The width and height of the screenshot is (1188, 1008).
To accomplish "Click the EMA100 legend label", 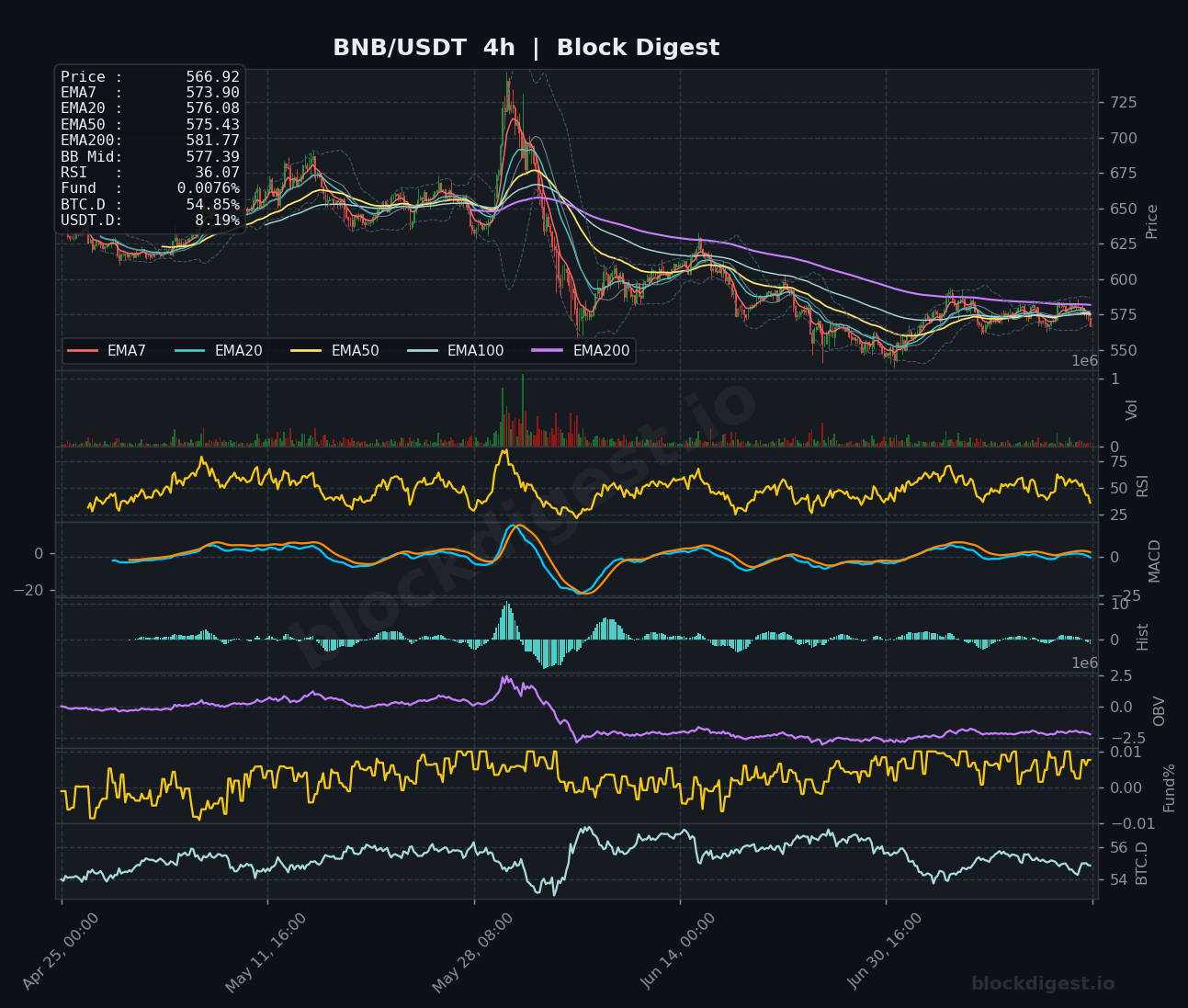I will pos(476,351).
